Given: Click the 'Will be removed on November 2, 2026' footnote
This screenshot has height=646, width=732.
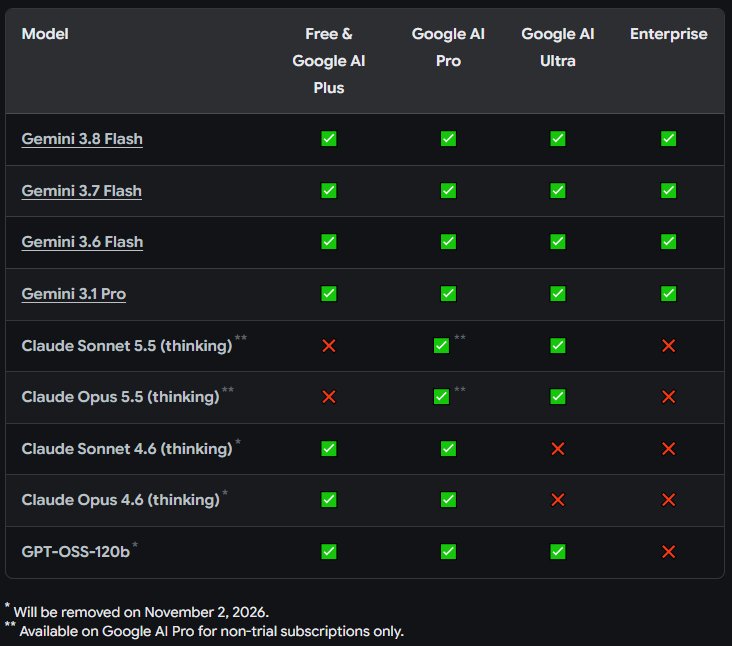Looking at the screenshot, I should coord(141,612).
